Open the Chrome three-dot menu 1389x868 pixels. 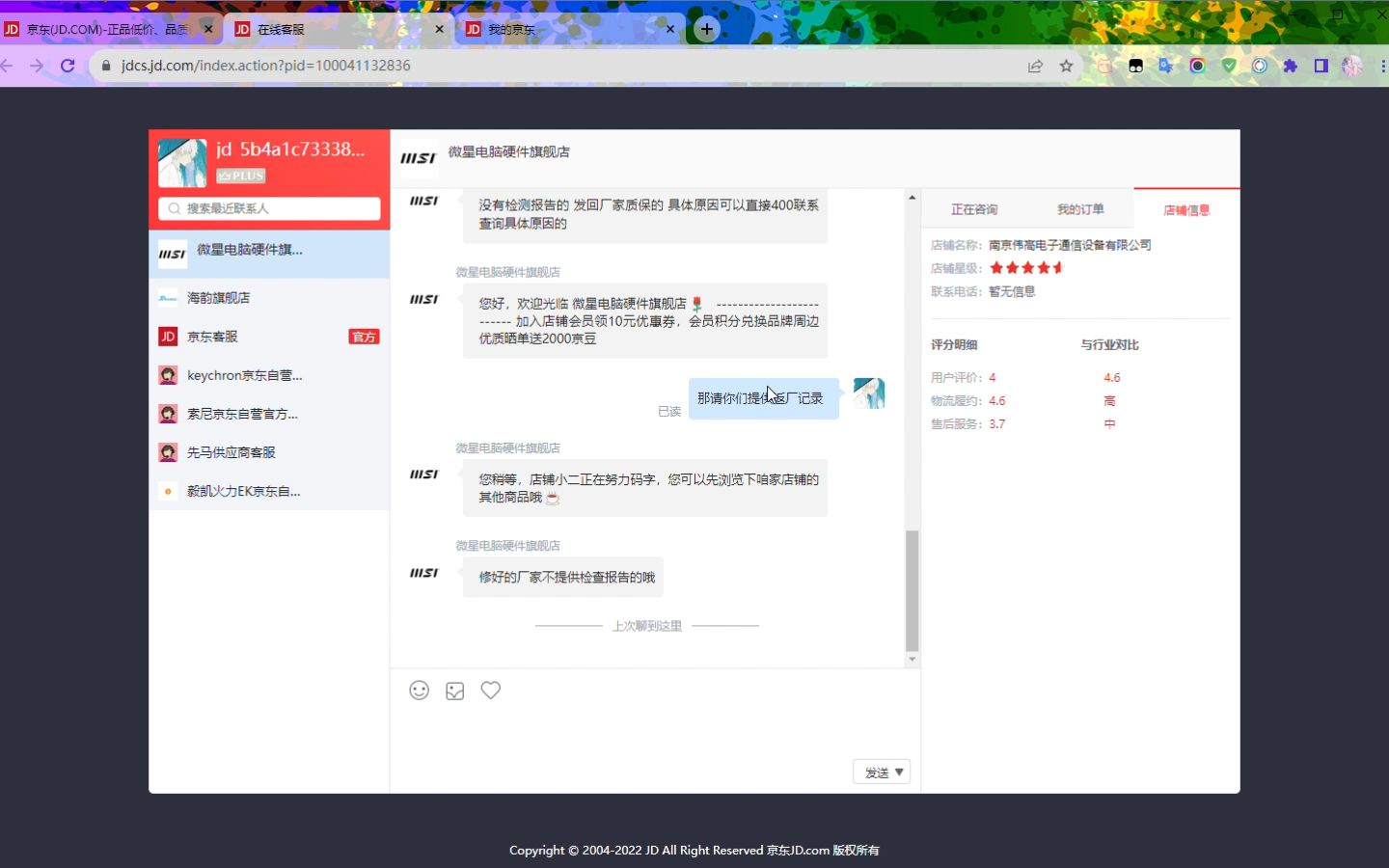[x=1383, y=66]
